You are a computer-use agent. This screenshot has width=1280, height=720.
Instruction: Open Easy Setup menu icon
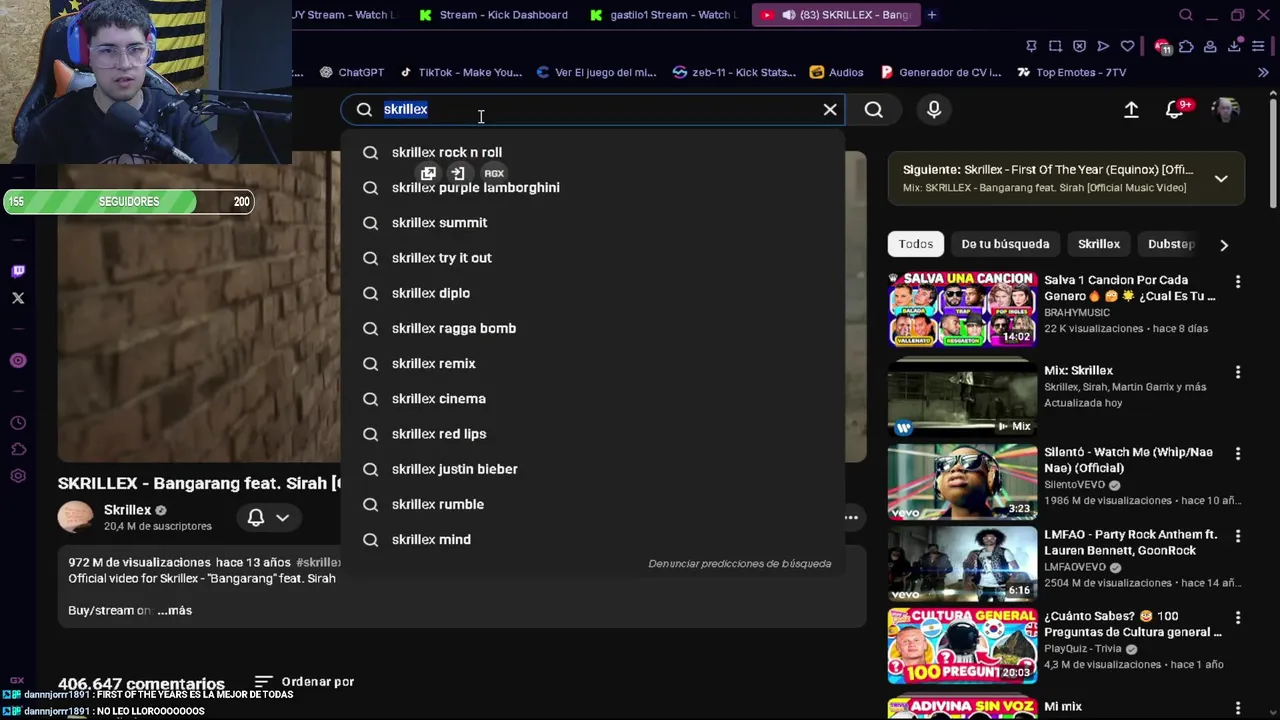pos(1258,46)
